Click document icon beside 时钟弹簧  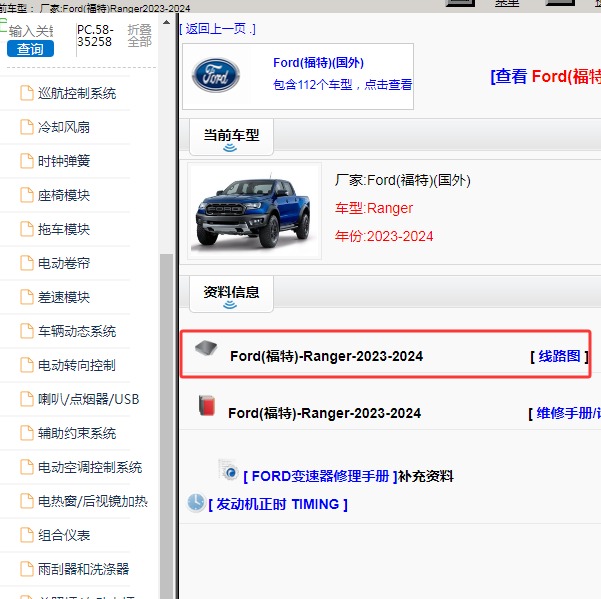coord(26,161)
